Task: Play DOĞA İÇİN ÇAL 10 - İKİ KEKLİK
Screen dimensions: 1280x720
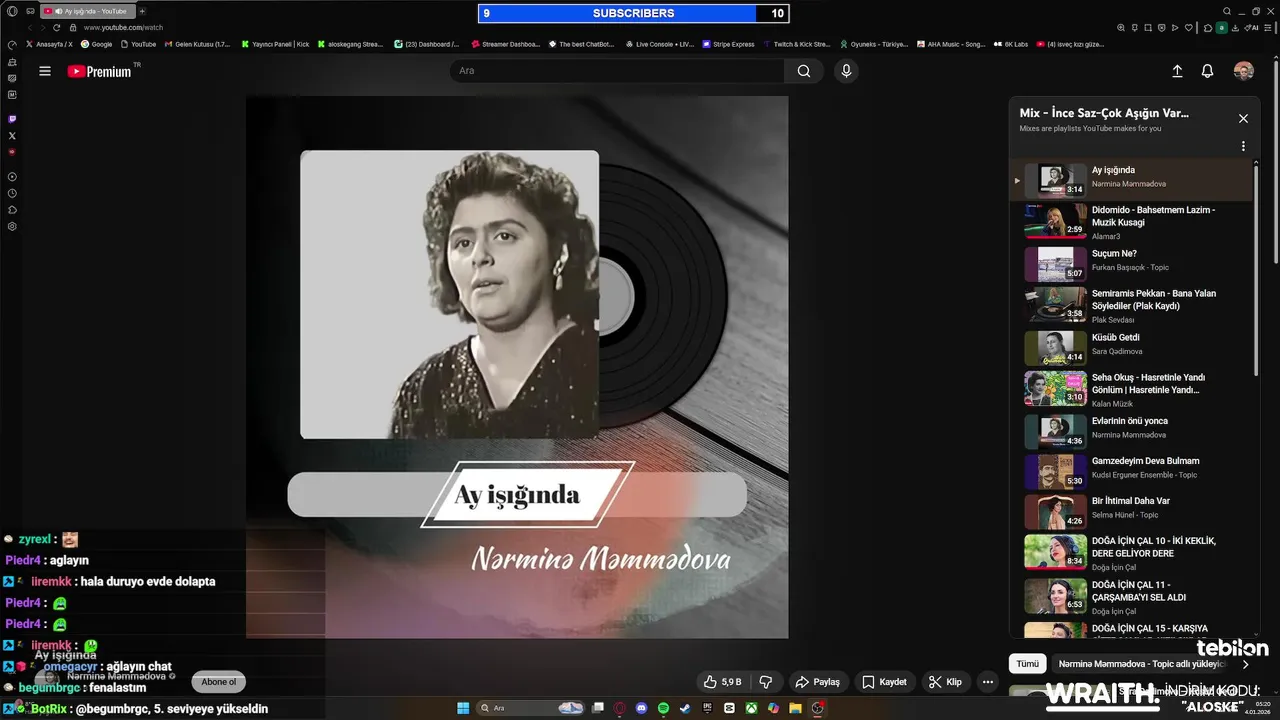Action: coord(1132,552)
